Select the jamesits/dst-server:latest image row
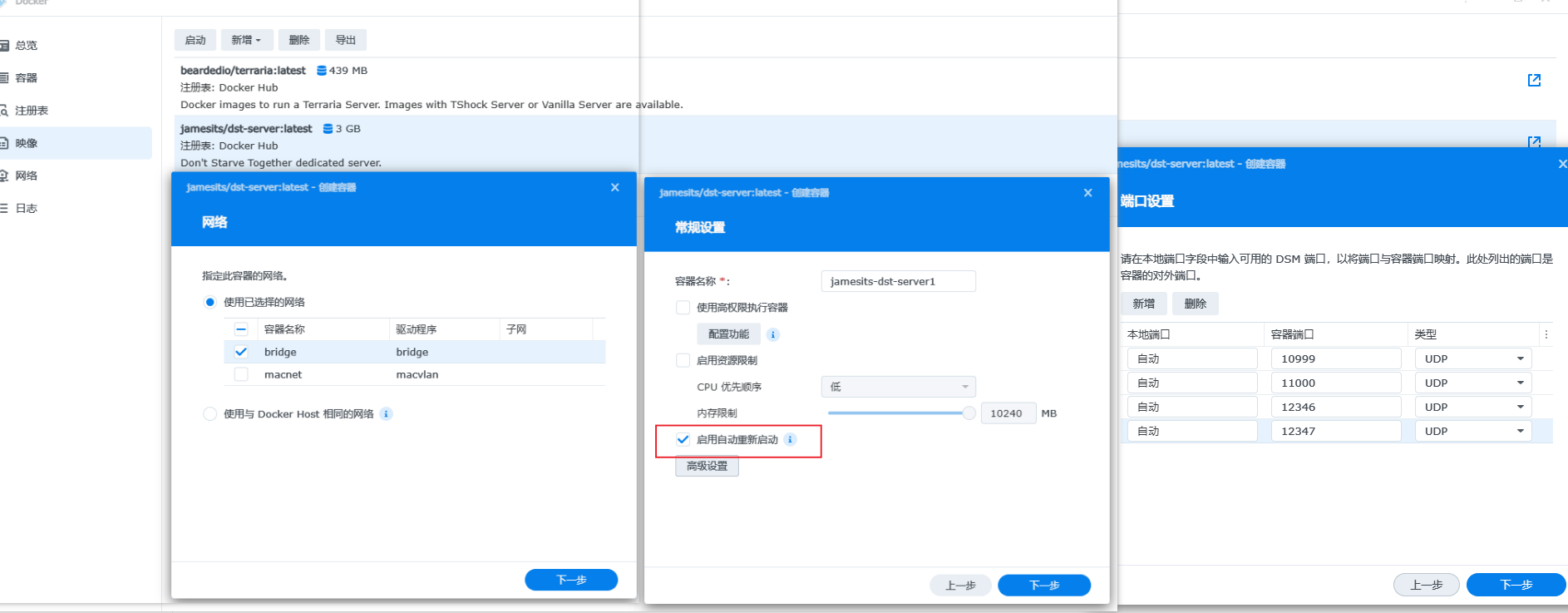This screenshot has width=1568, height=613. coord(644,143)
